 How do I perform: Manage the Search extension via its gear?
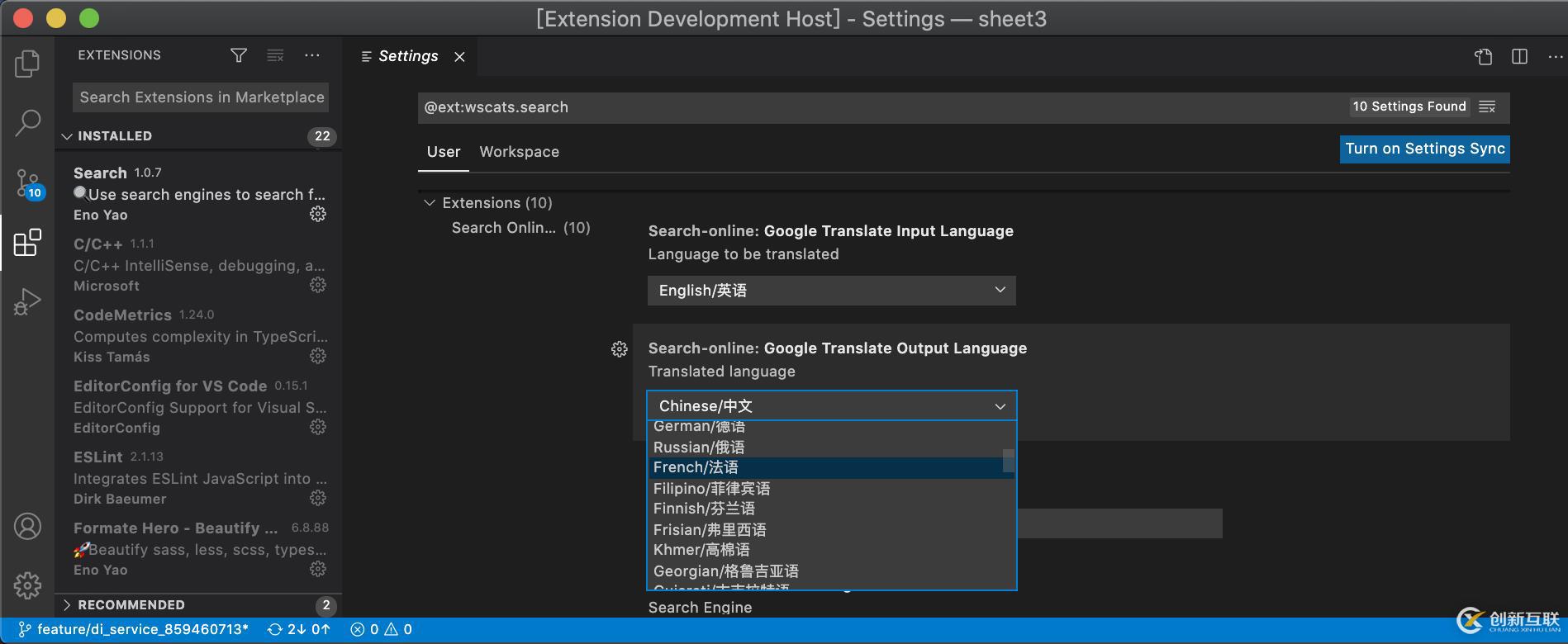[318, 214]
